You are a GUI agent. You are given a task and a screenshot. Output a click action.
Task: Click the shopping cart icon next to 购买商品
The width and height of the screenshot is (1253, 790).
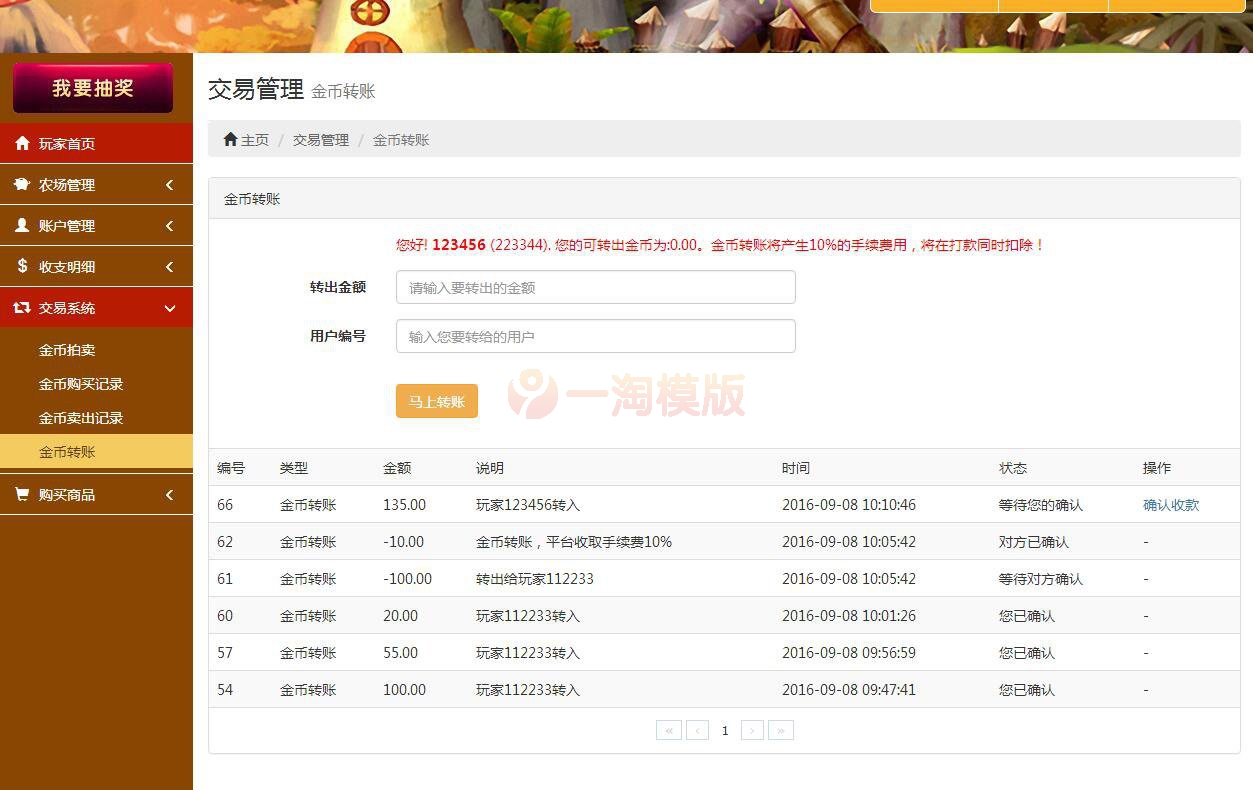click(x=22, y=494)
